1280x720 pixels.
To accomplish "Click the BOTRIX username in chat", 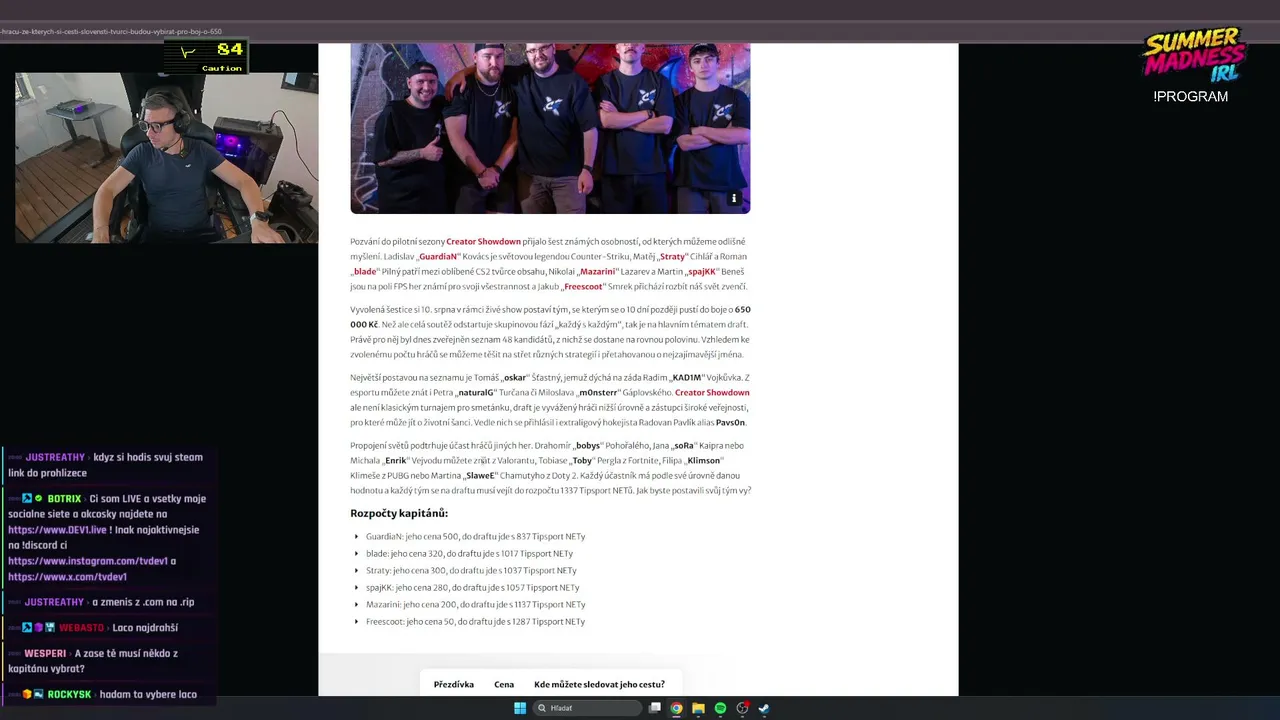I will [64, 499].
